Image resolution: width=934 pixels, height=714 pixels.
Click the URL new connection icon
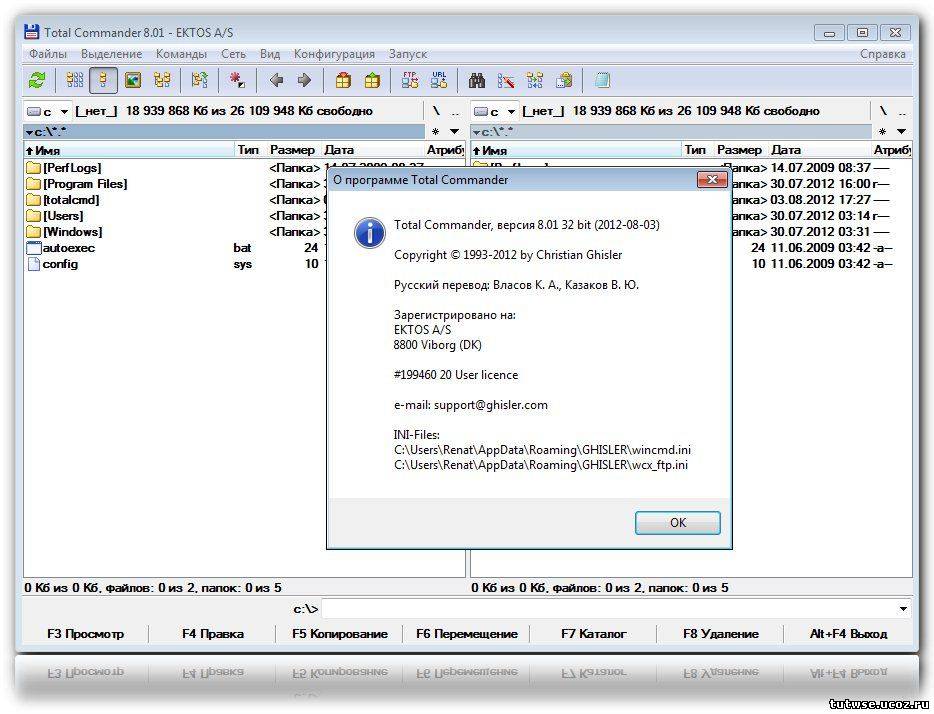coord(438,81)
